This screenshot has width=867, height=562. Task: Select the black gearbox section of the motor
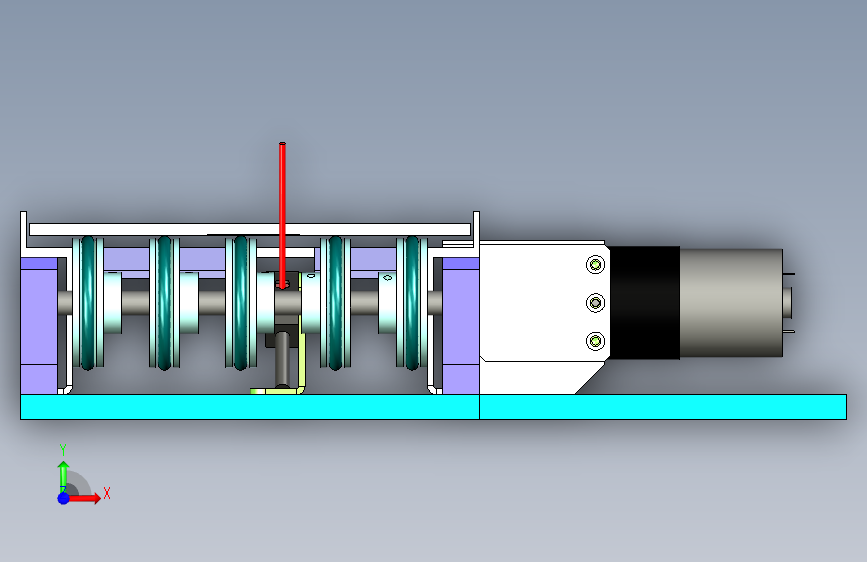click(645, 303)
